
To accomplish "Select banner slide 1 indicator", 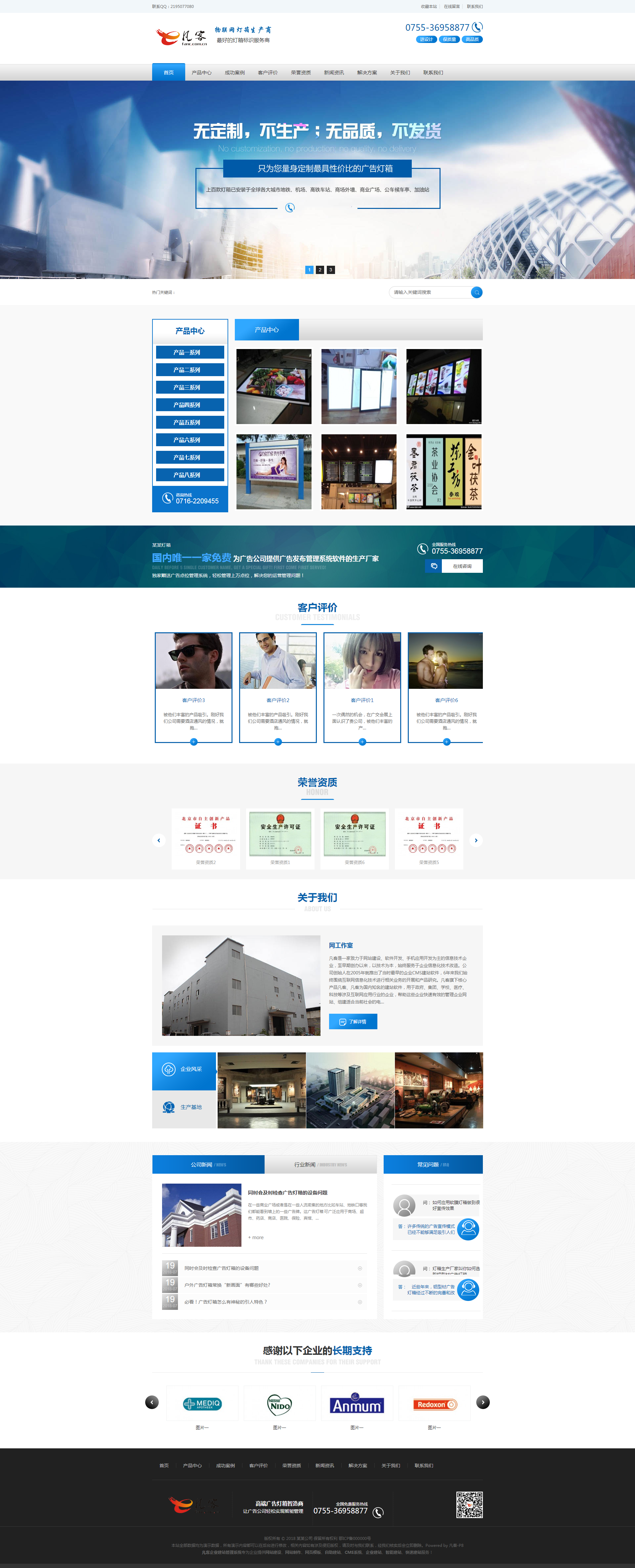I will tap(309, 270).
